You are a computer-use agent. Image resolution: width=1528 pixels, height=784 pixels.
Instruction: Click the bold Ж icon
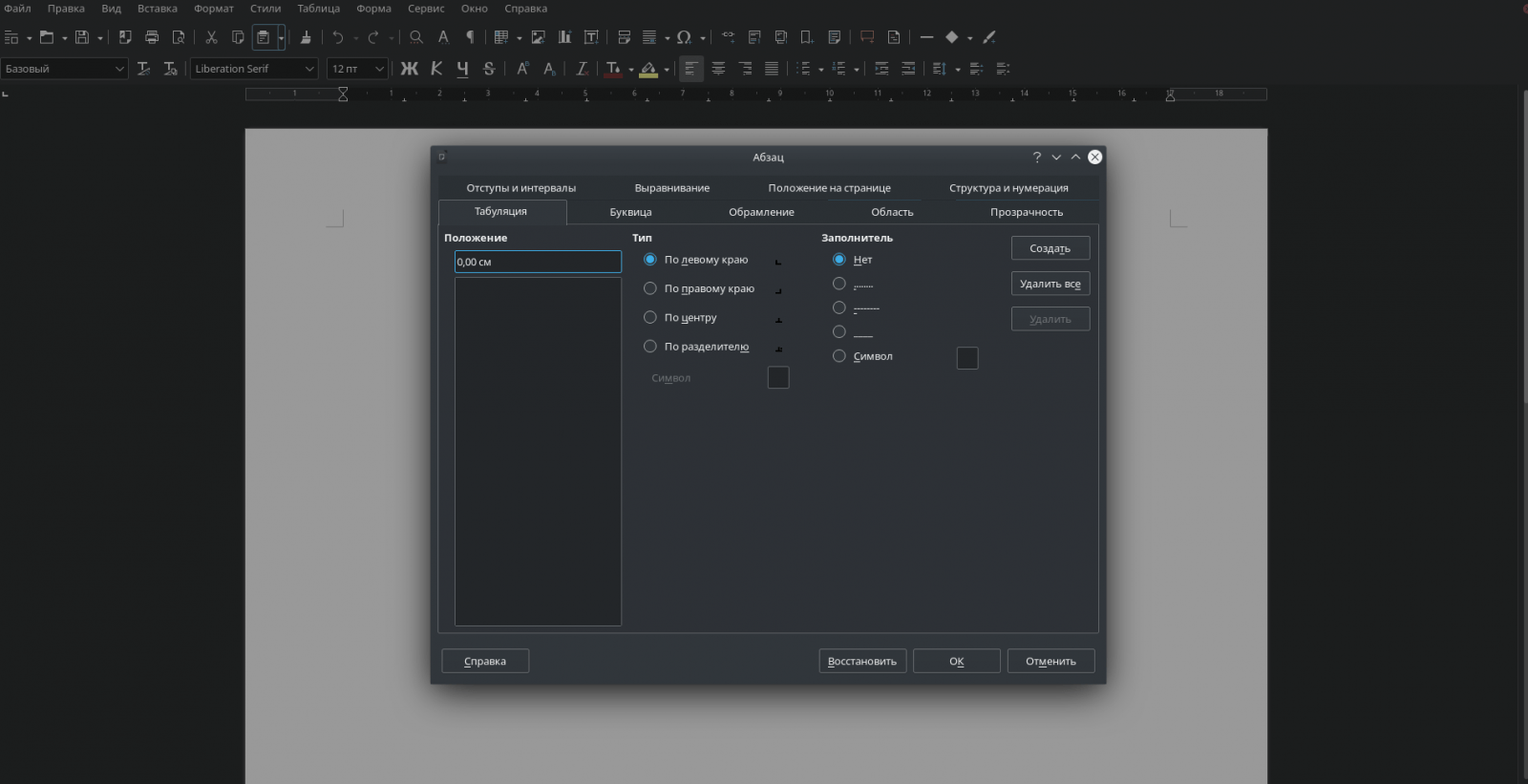pos(409,69)
